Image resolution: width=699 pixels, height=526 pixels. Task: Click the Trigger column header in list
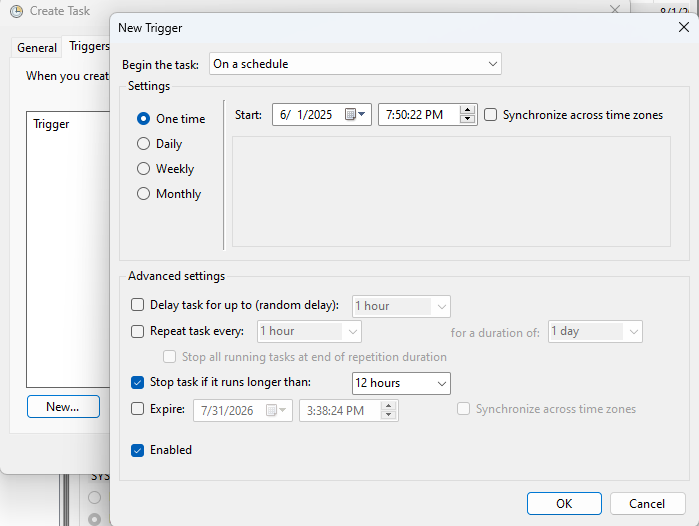[x=51, y=124]
